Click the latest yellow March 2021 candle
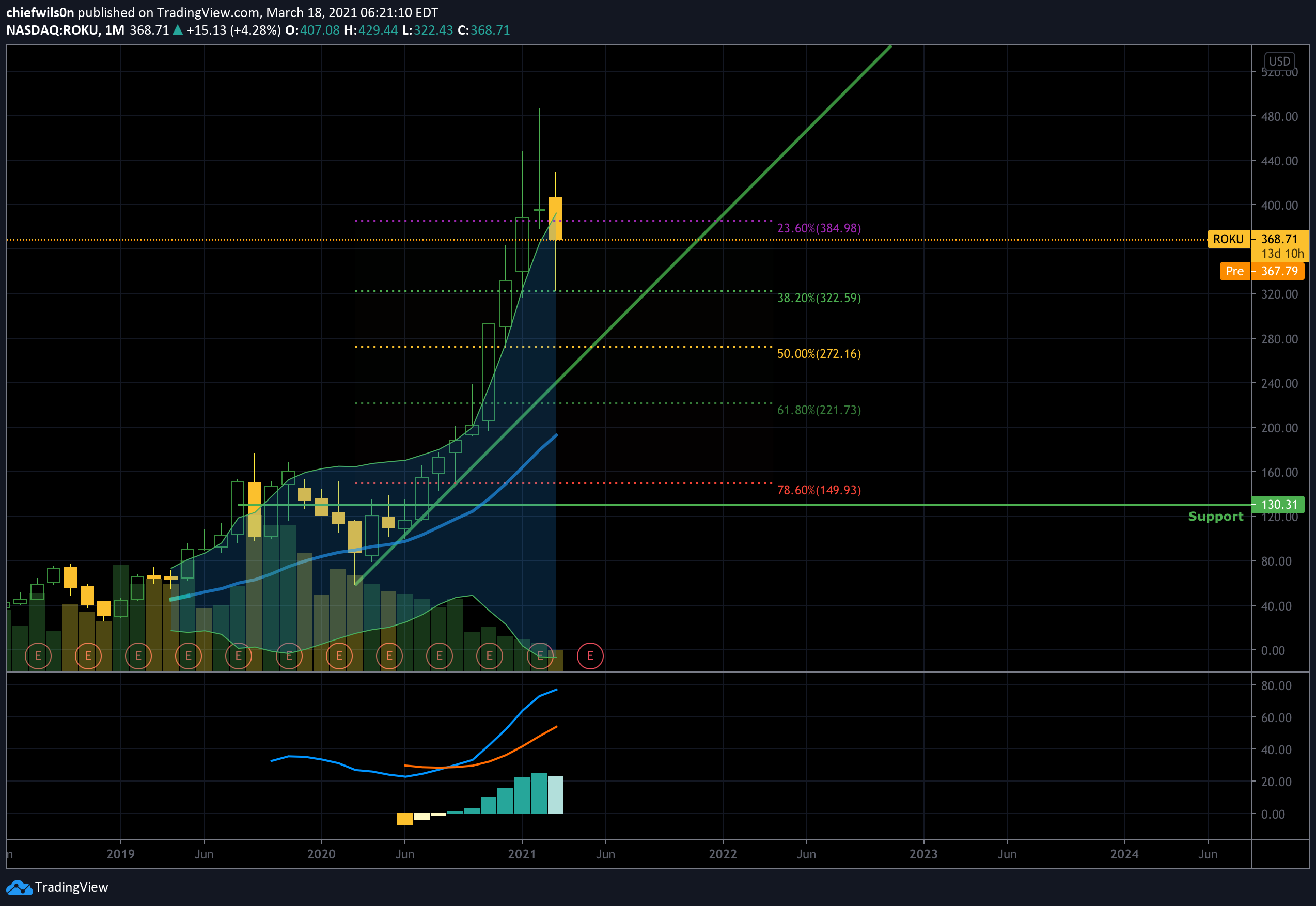This screenshot has width=1316, height=906. (x=556, y=218)
